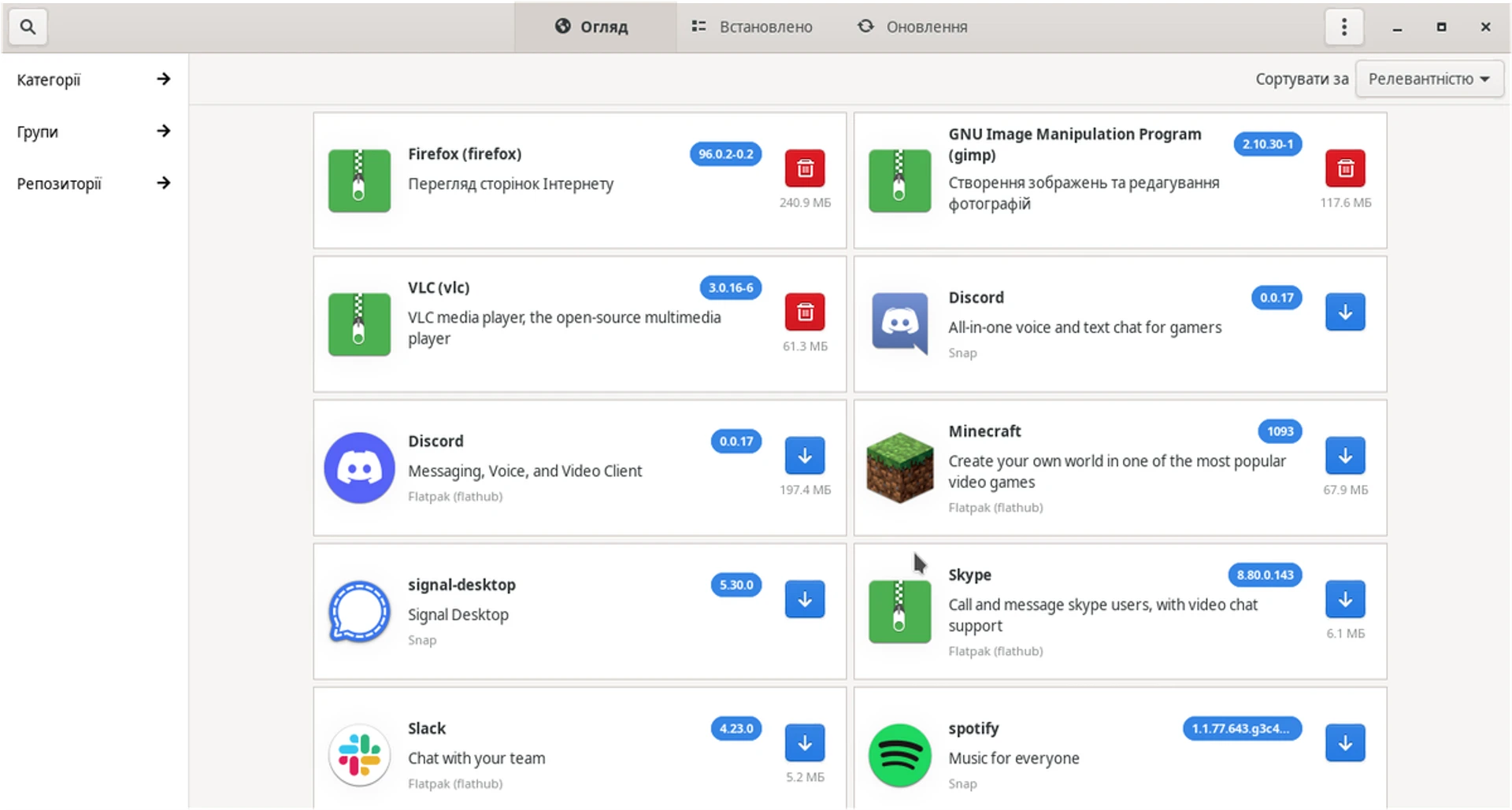Click the 240.9 МБ size label
Screen dimensions: 1512x810
(805, 203)
